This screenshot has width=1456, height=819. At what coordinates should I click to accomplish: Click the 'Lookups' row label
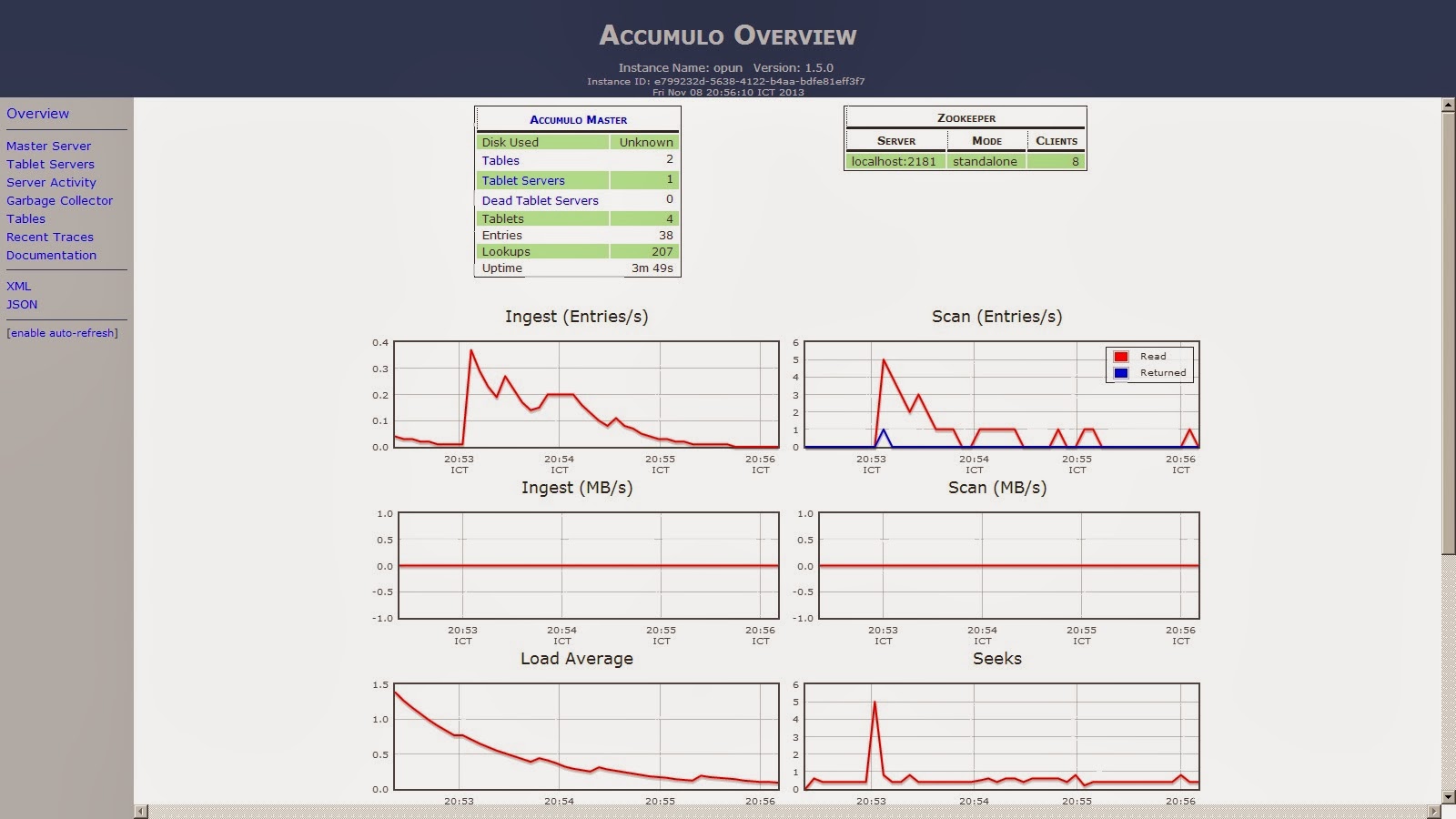(506, 251)
